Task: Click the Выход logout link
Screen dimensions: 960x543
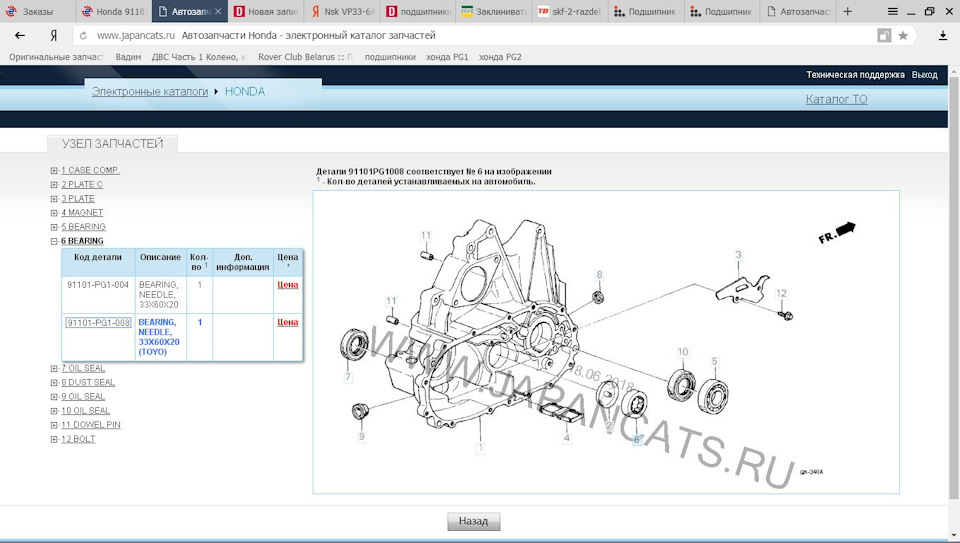Action: (924, 75)
